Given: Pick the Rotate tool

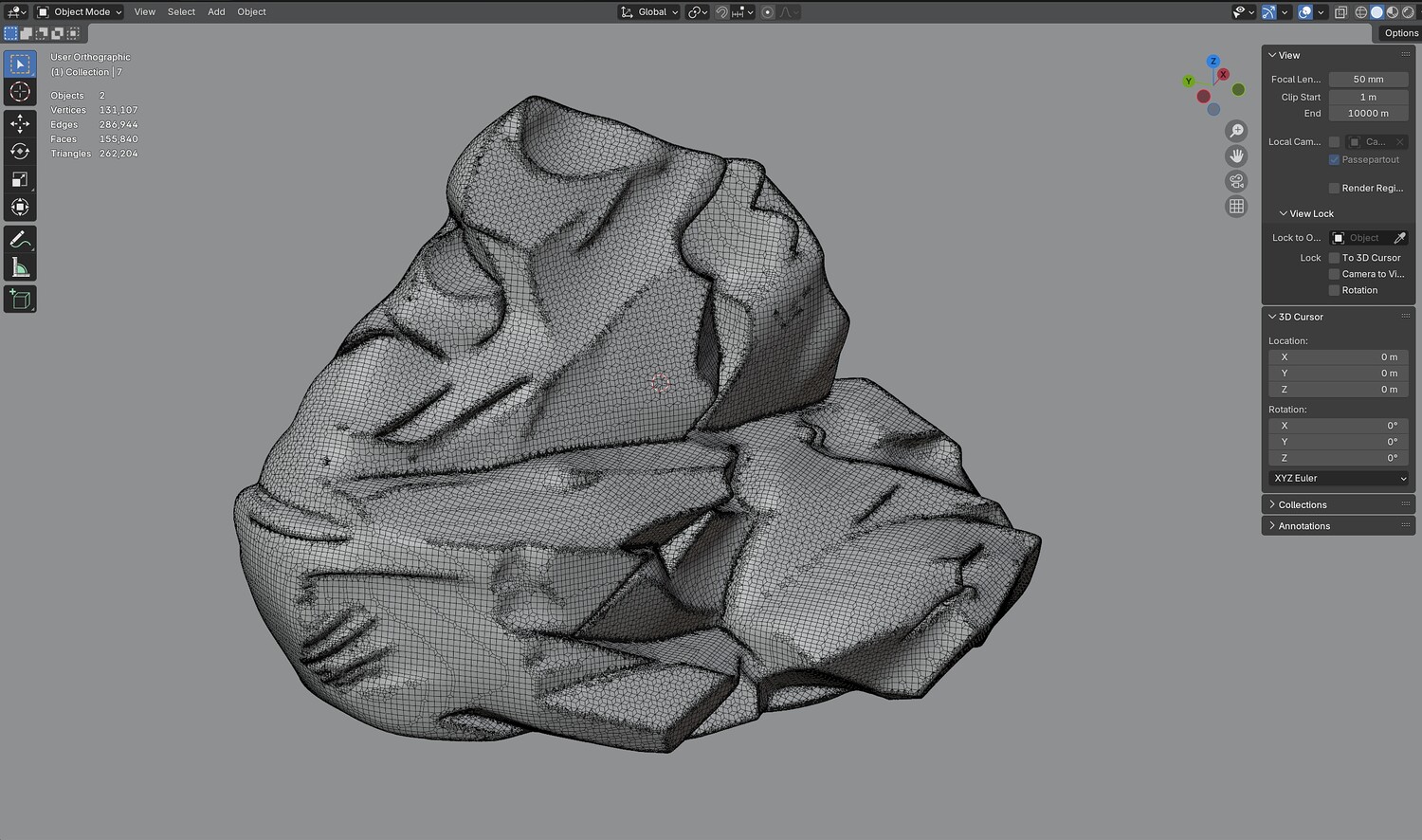Looking at the screenshot, I should click(20, 152).
